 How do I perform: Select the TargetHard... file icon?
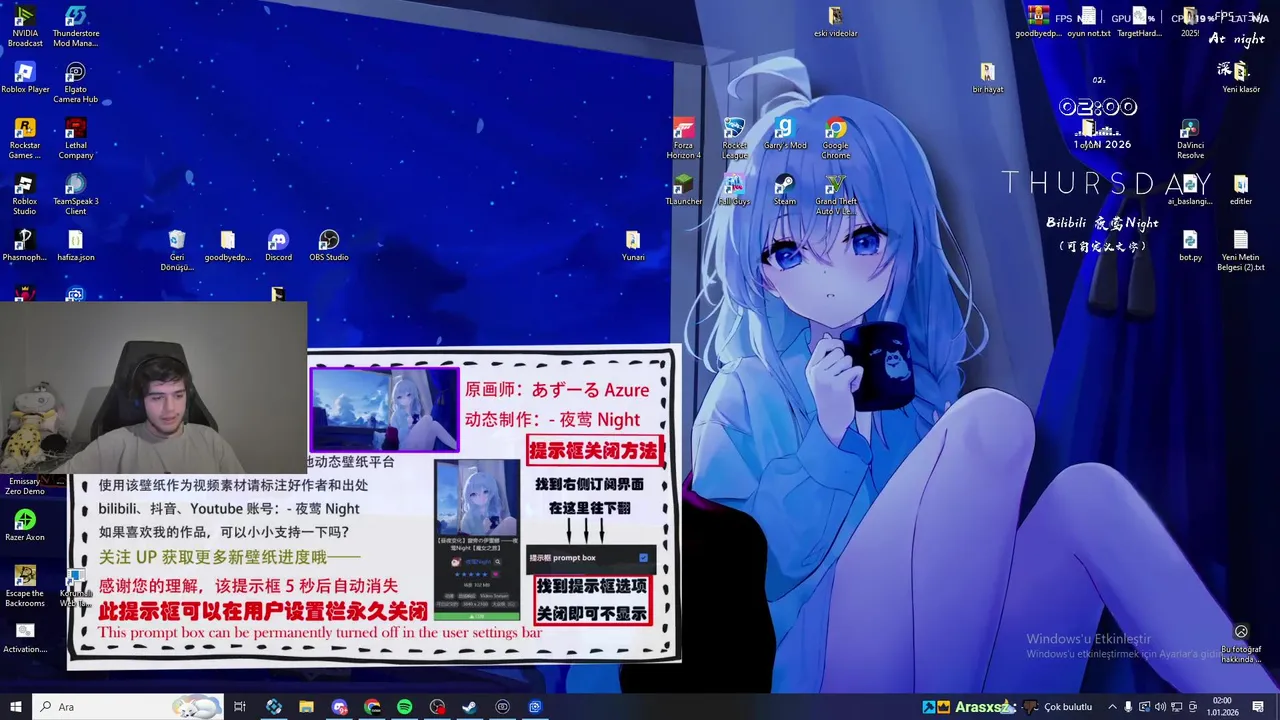click(x=1140, y=22)
